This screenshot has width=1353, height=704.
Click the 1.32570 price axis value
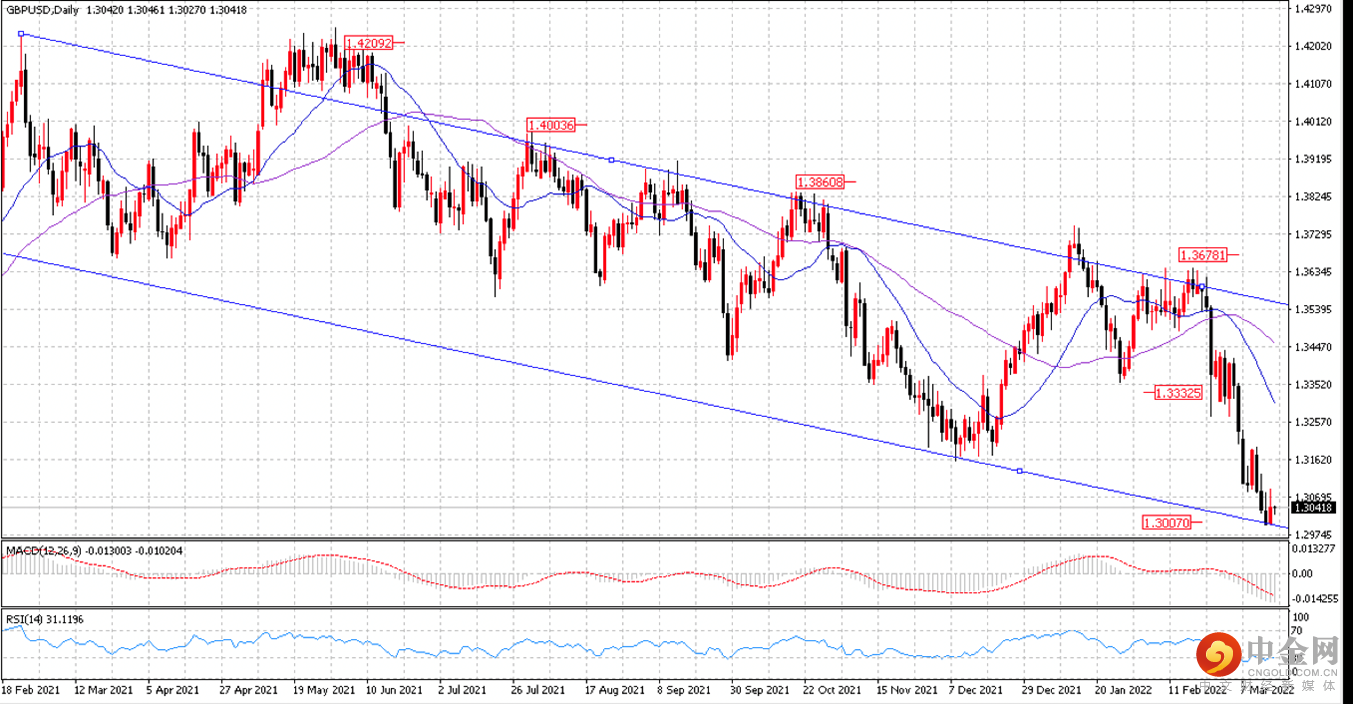(x=1314, y=422)
